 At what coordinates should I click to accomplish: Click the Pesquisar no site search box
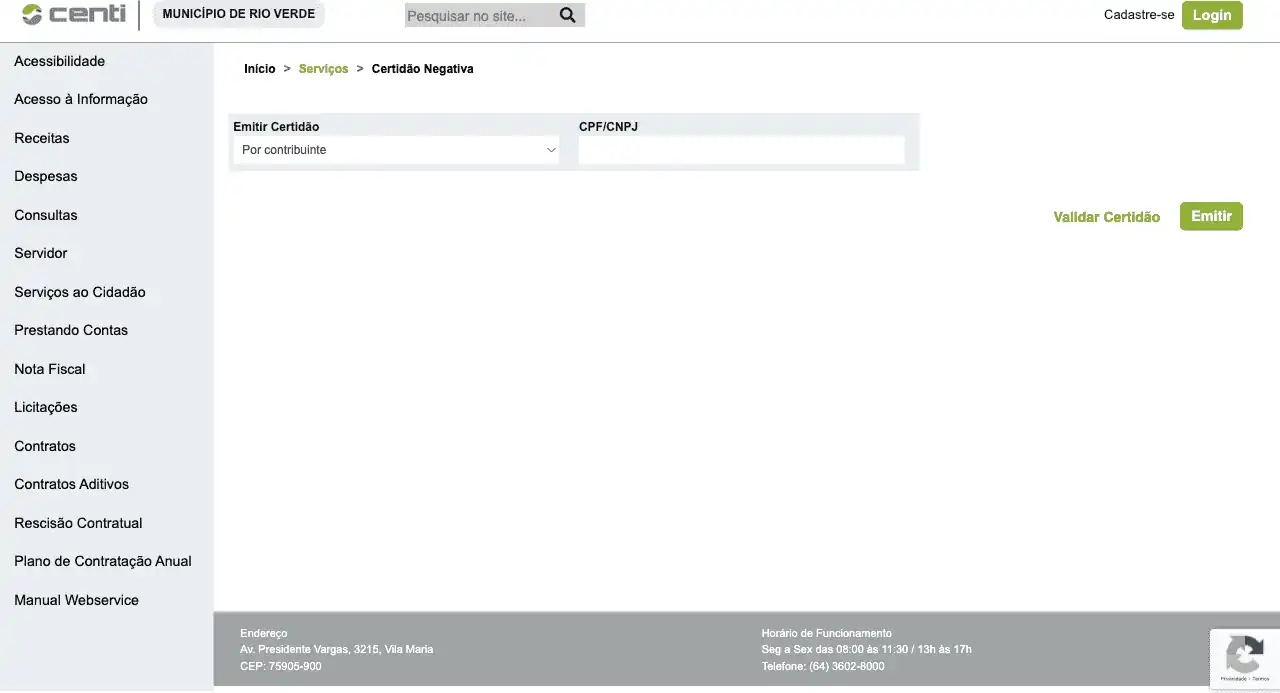click(478, 16)
